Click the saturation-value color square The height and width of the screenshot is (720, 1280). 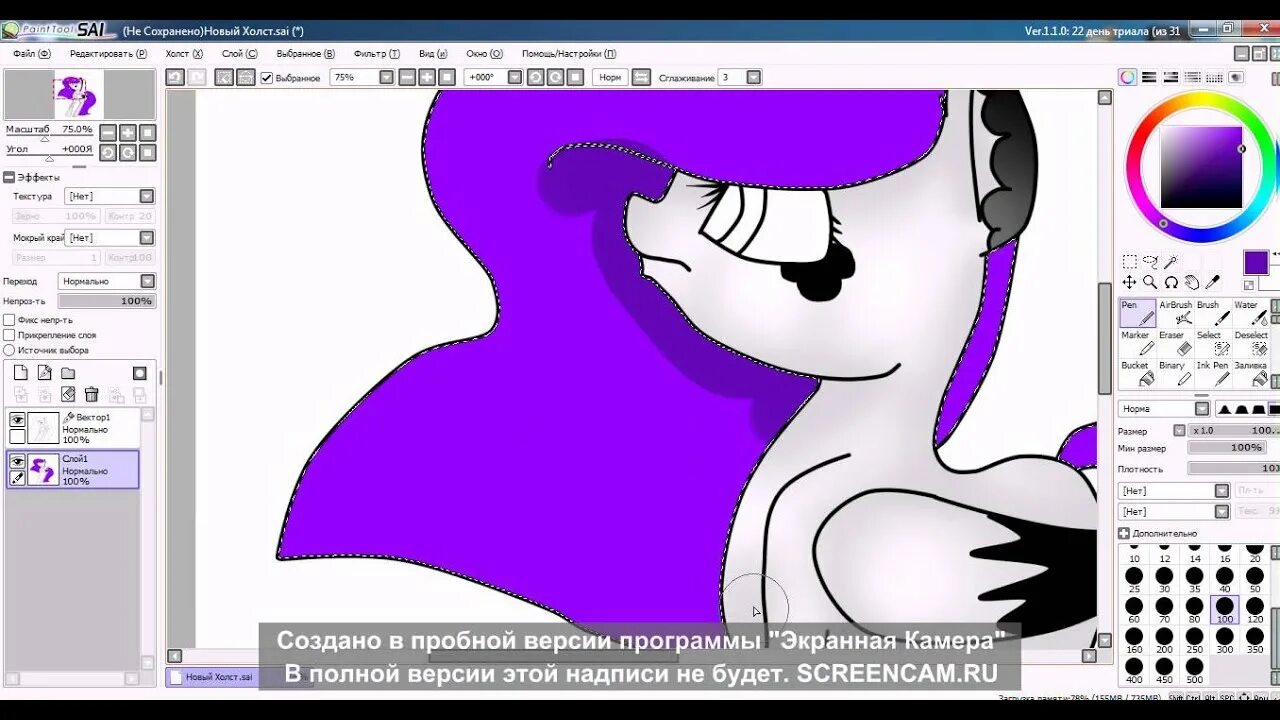1201,167
